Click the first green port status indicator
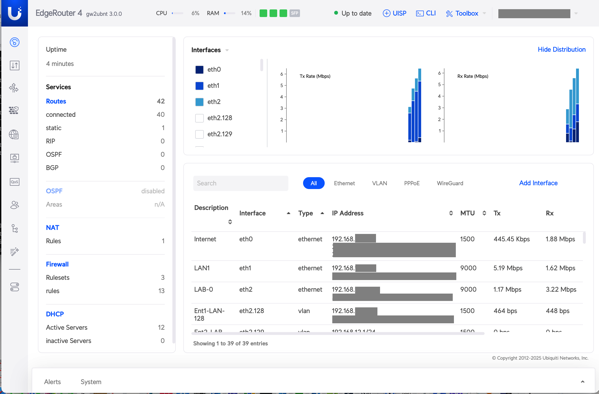The width and height of the screenshot is (599, 394). coord(263,13)
